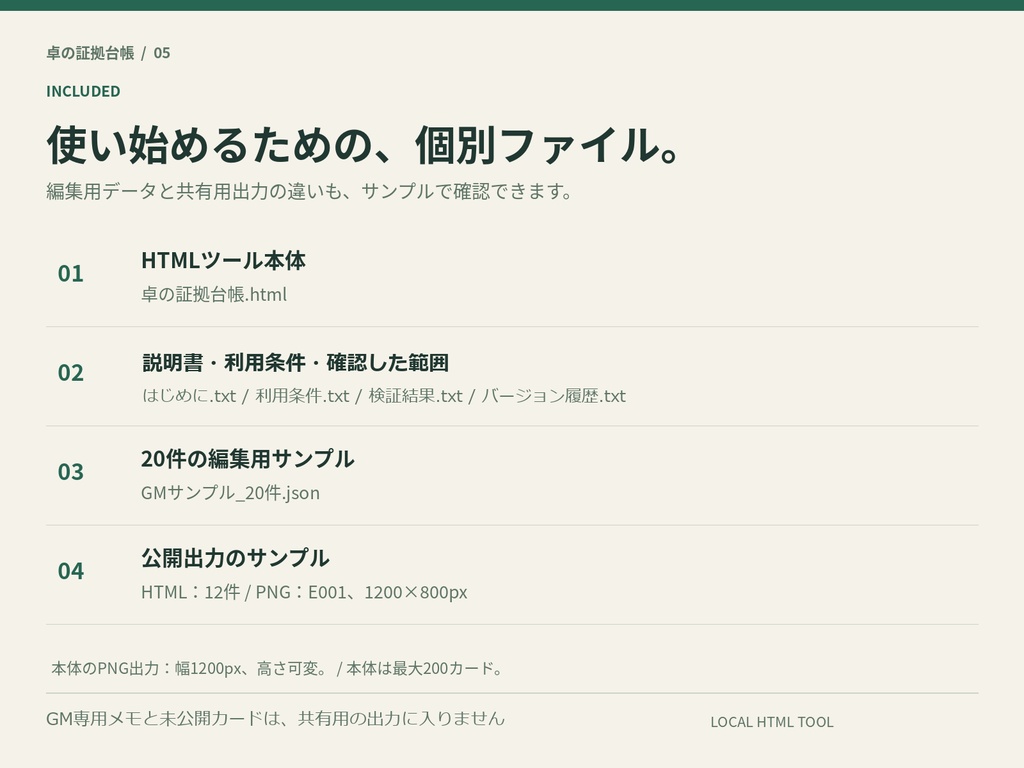The height and width of the screenshot is (768, 1024).
Task: Click the number 01 in the list
Action: pos(71,274)
